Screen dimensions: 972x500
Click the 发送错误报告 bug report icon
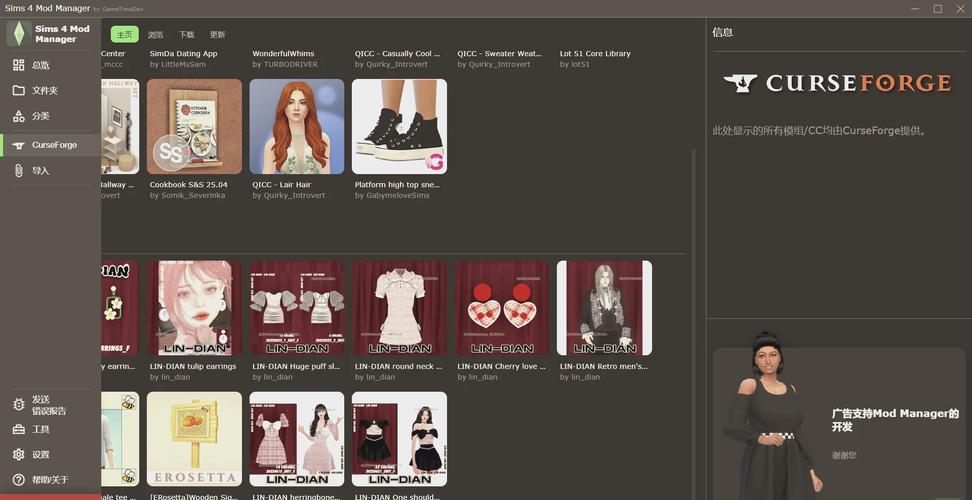point(19,405)
